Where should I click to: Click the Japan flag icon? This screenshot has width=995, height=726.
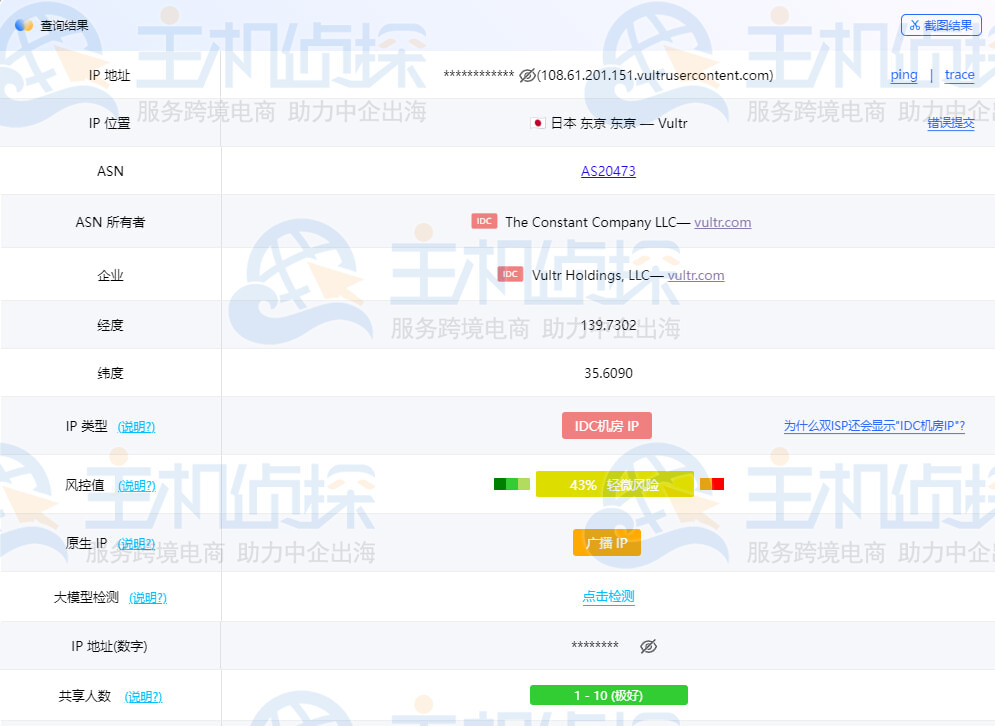pyautogui.click(x=537, y=123)
